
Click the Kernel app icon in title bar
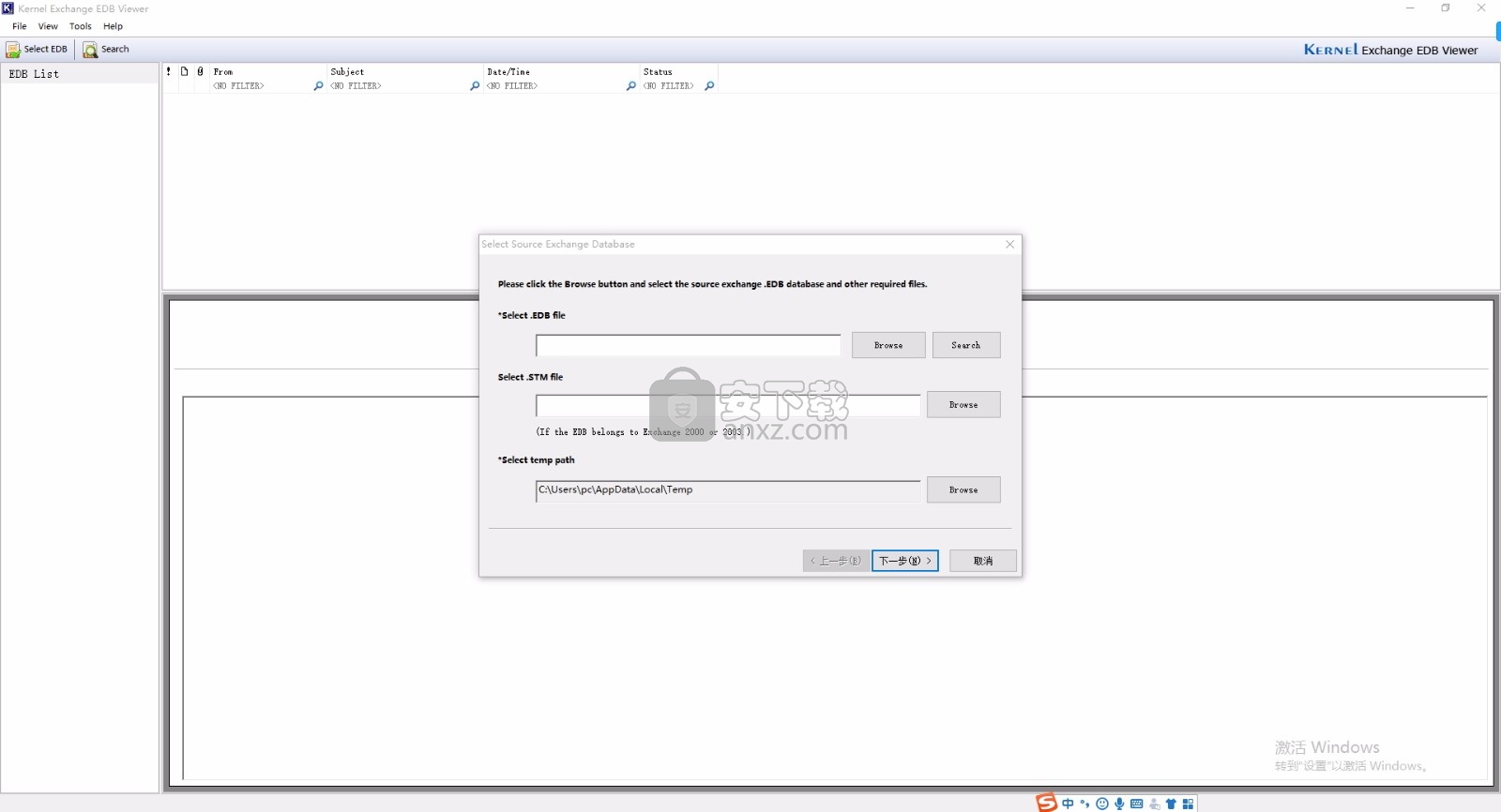point(8,8)
